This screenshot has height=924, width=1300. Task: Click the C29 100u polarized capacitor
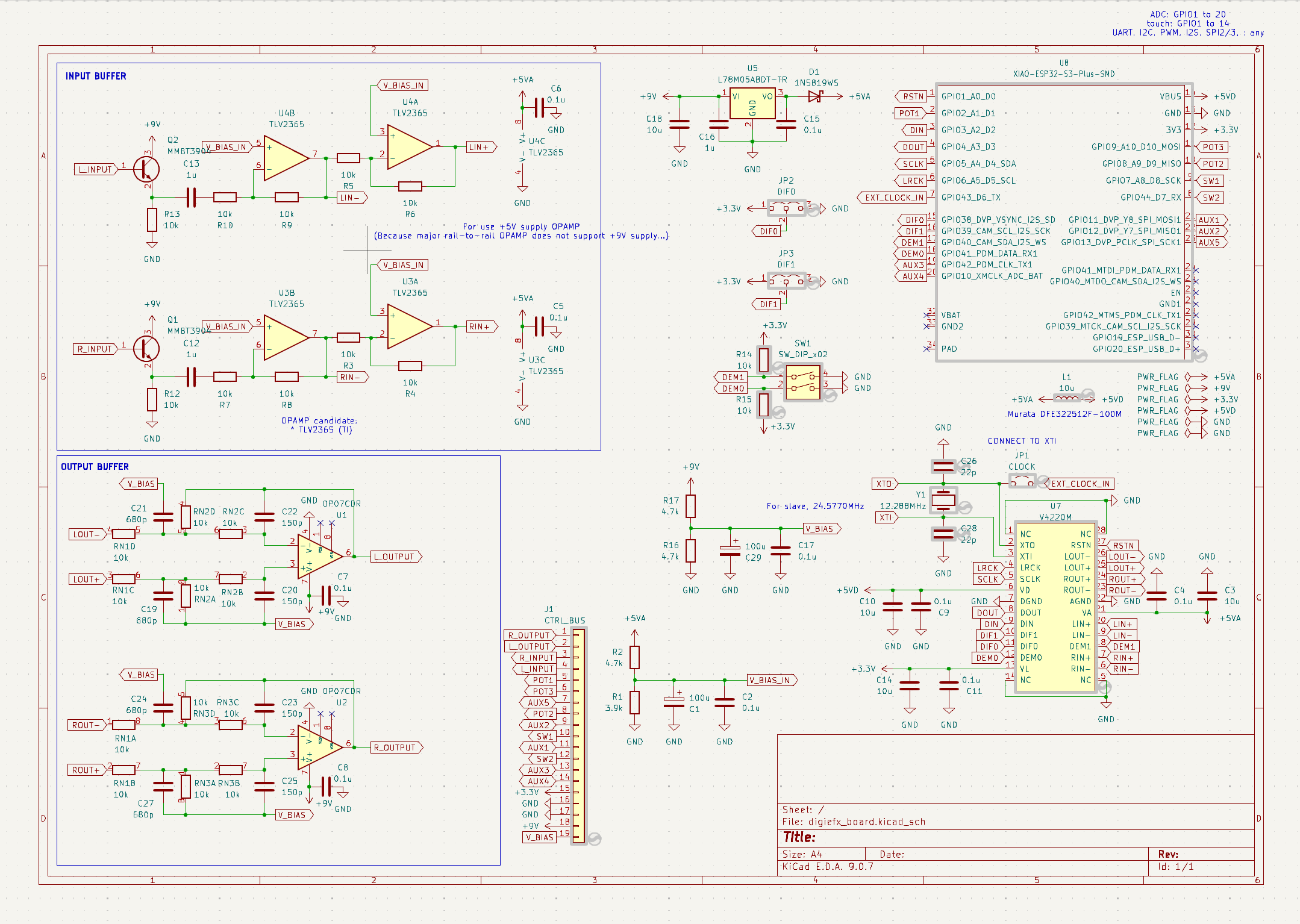click(x=730, y=551)
